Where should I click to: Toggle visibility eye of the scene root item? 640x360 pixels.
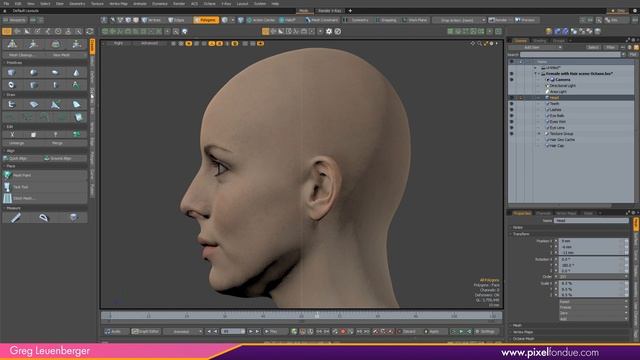coord(511,74)
